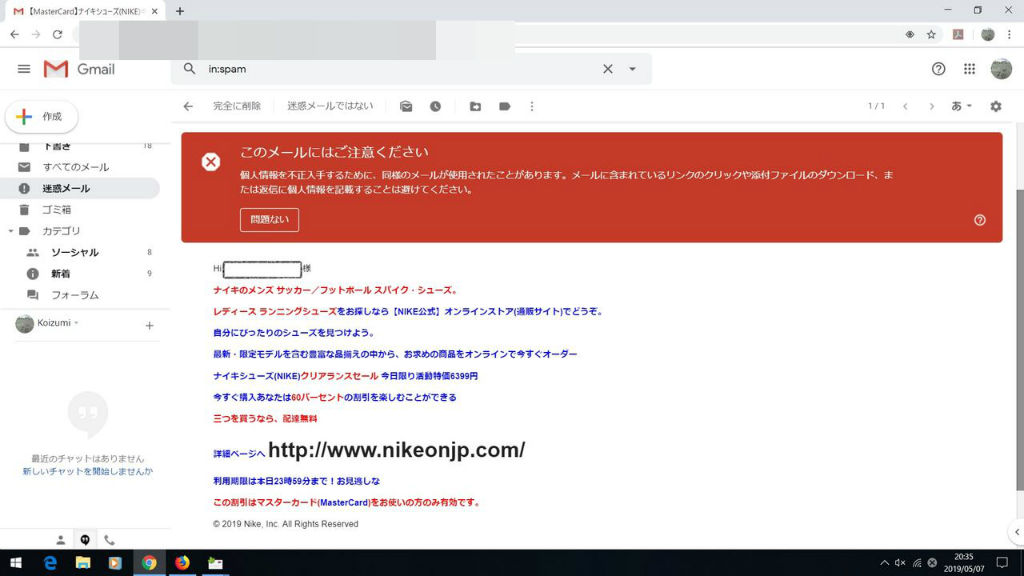Move message to folder icon
The width and height of the screenshot is (1024, 576).
[x=475, y=106]
